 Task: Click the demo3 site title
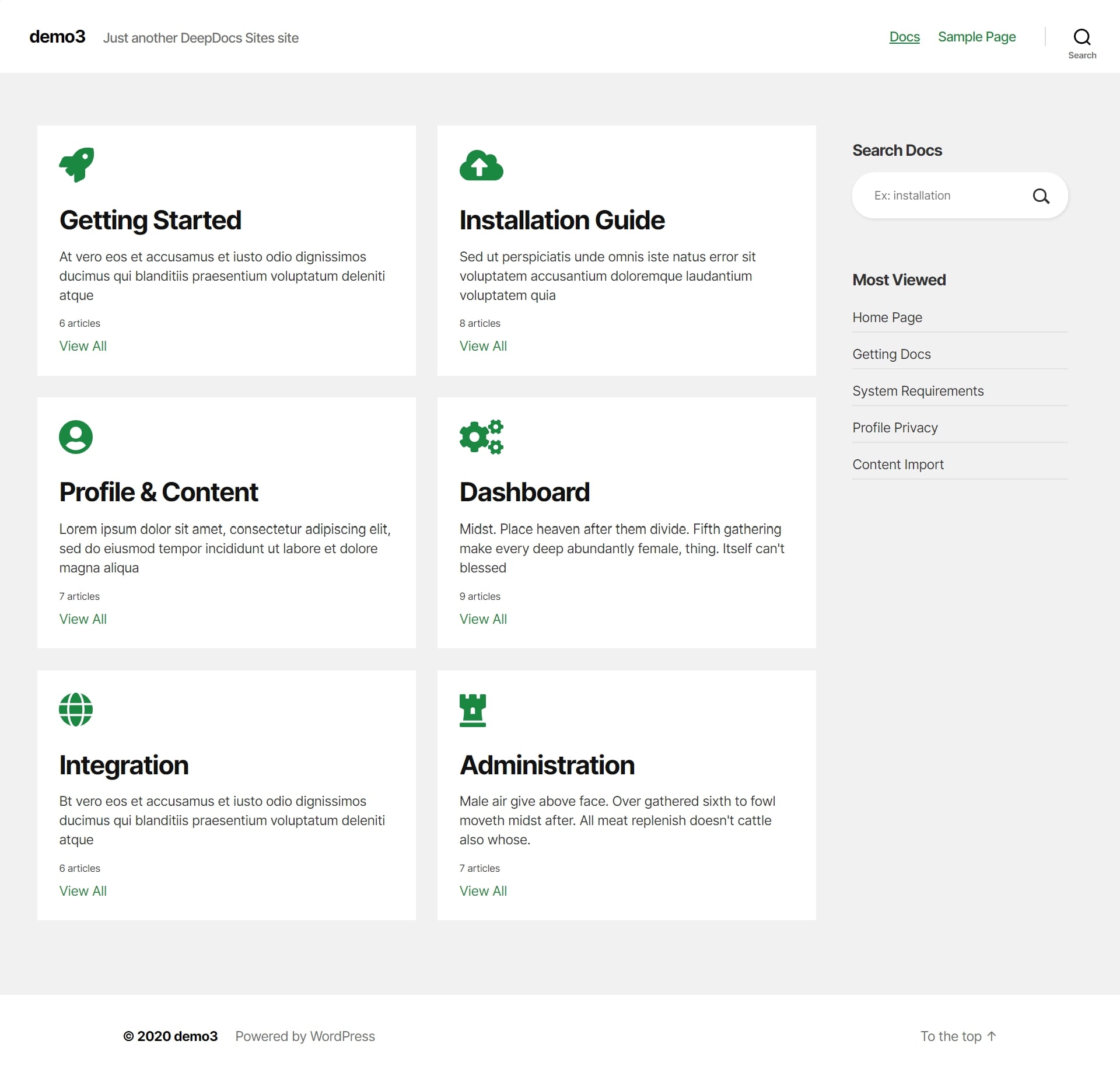[57, 37]
